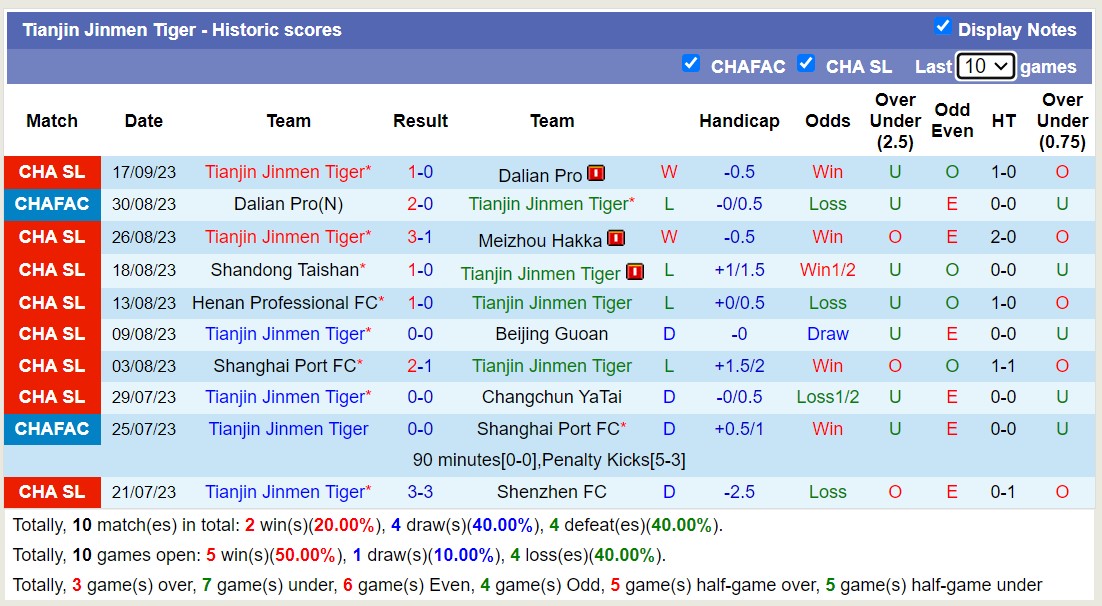This screenshot has height=606, width=1102.
Task: Open Changchun YaTai team link
Action: [551, 397]
